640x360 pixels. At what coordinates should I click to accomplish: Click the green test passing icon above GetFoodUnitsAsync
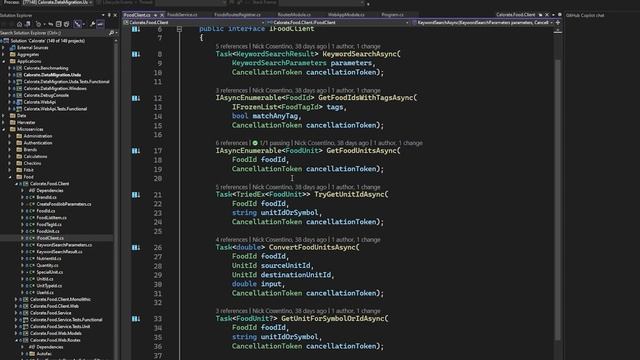(255, 143)
